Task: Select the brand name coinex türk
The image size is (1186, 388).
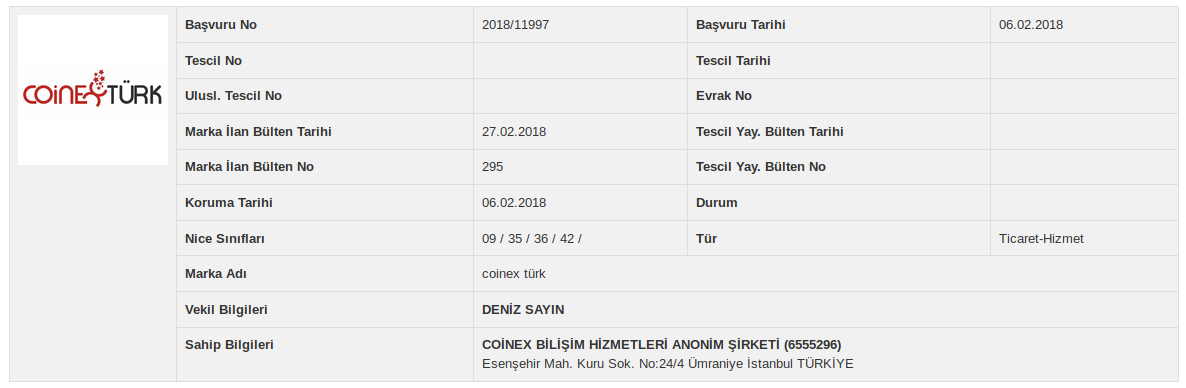Action: point(514,274)
